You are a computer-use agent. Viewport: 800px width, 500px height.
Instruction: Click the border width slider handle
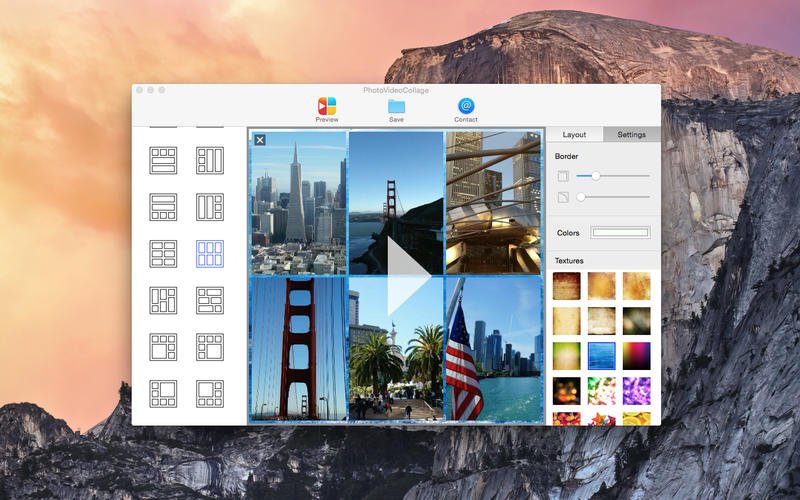coord(595,176)
